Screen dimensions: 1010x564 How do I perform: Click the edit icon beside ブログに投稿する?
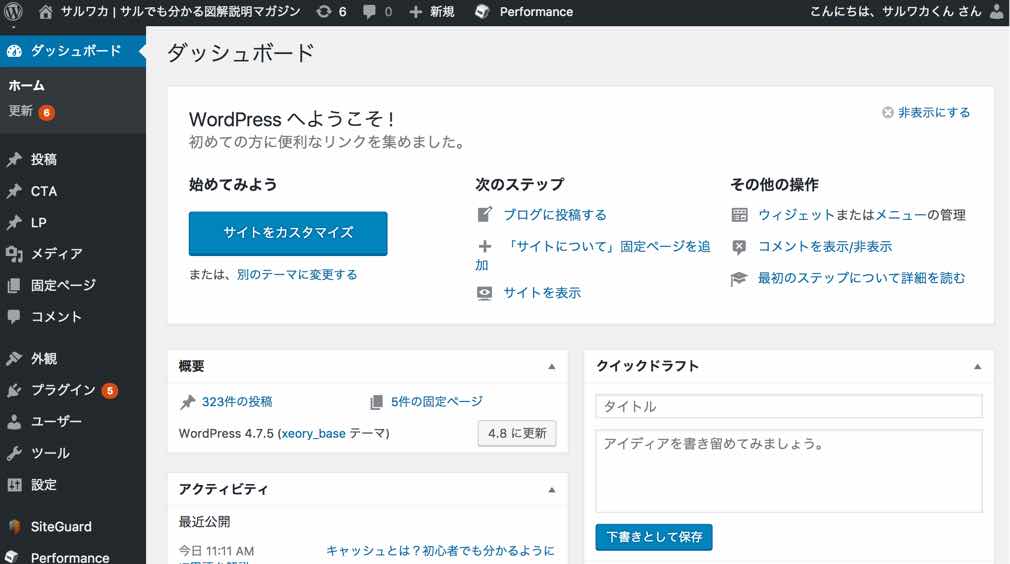pos(484,214)
